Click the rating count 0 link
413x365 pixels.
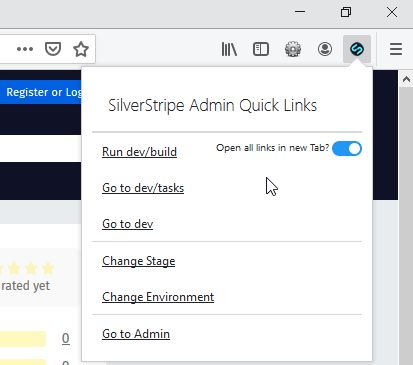(66, 338)
